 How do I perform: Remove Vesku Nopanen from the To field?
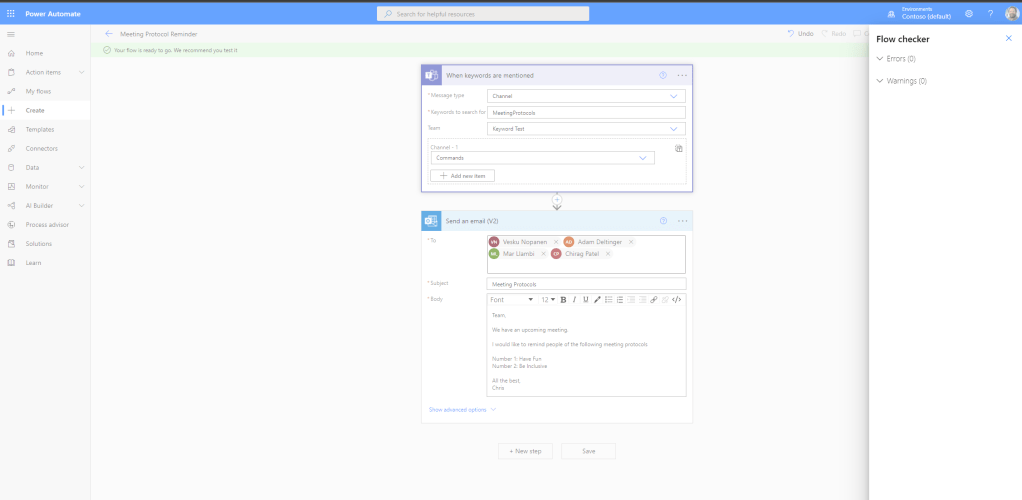pyautogui.click(x=556, y=242)
